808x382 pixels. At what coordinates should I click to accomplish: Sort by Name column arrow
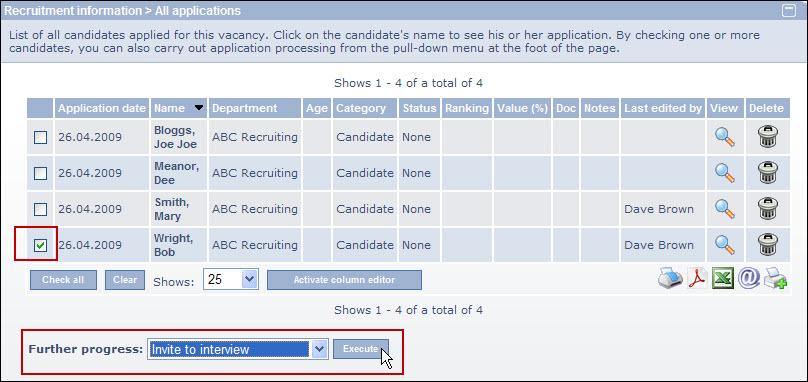[x=199, y=108]
